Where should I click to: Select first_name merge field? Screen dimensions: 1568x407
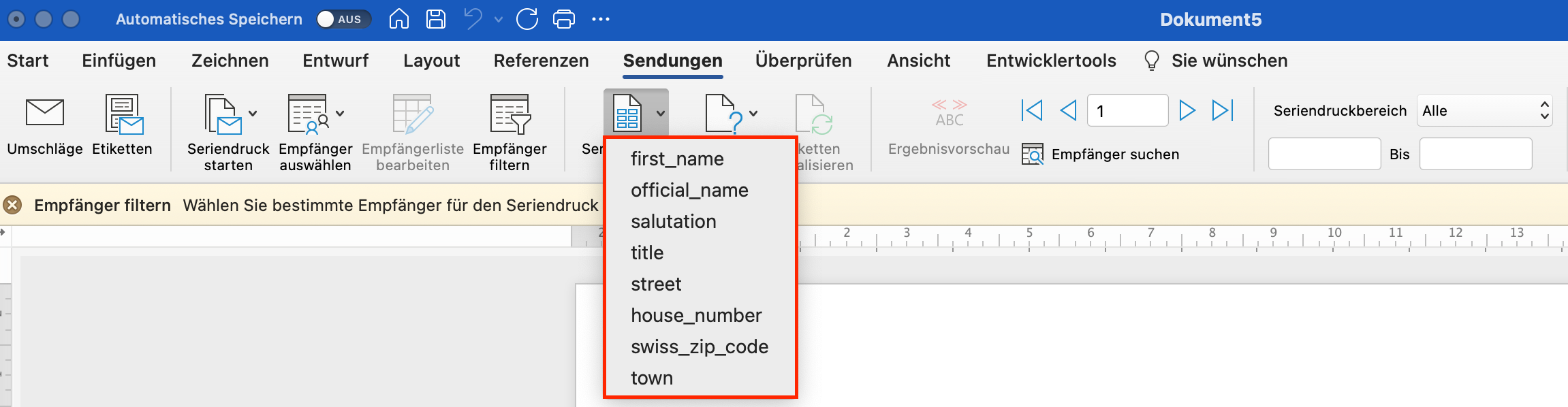click(677, 159)
